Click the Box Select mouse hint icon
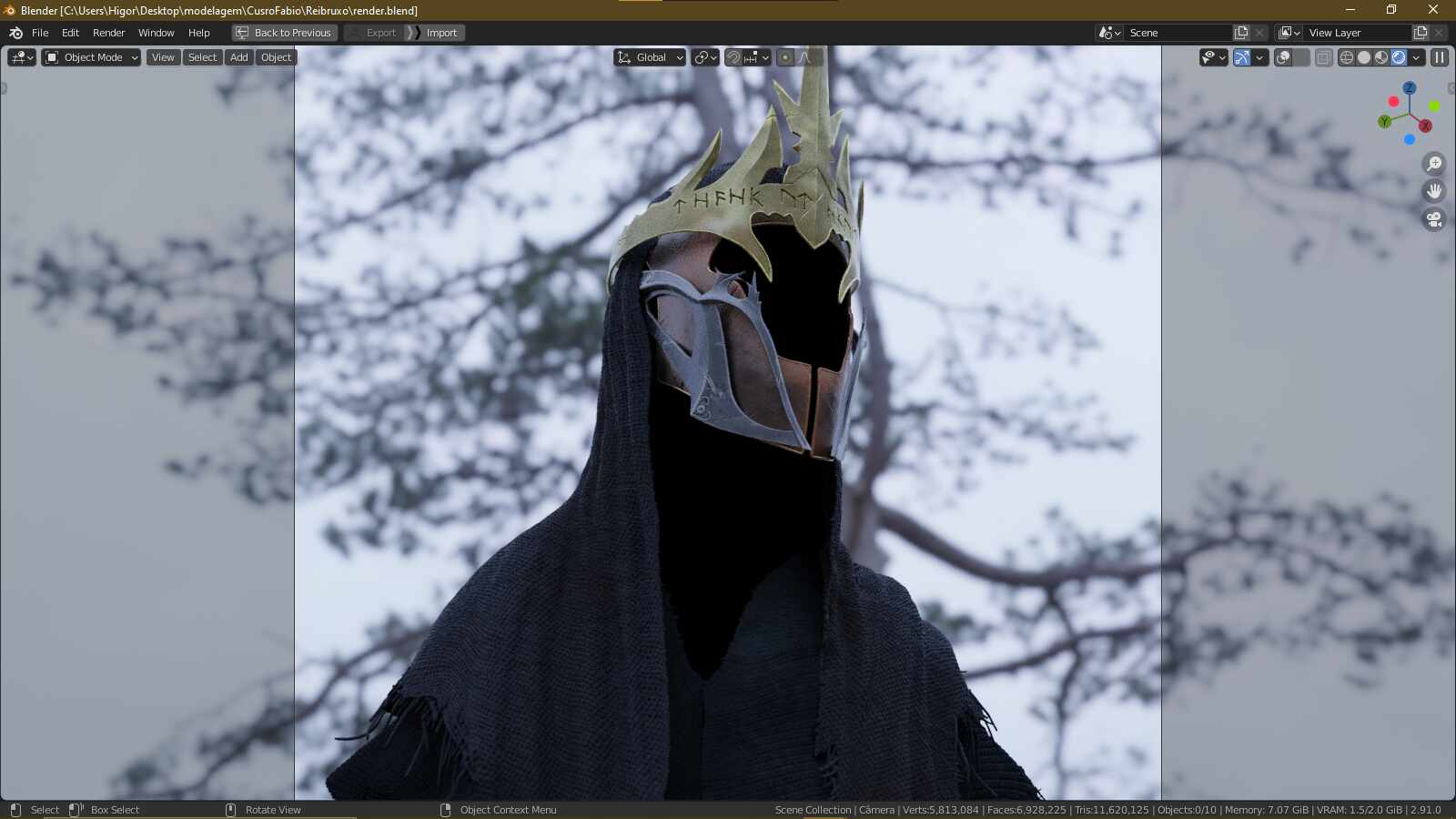1456x819 pixels. [76, 810]
